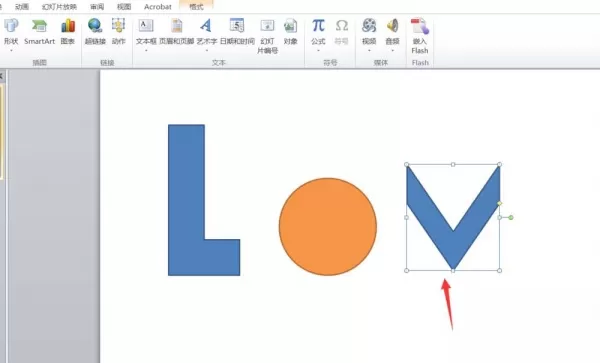Screen dimensions: 600x363
Task: Expand the Equation (公式) dropdown arrow
Action: [318, 50]
